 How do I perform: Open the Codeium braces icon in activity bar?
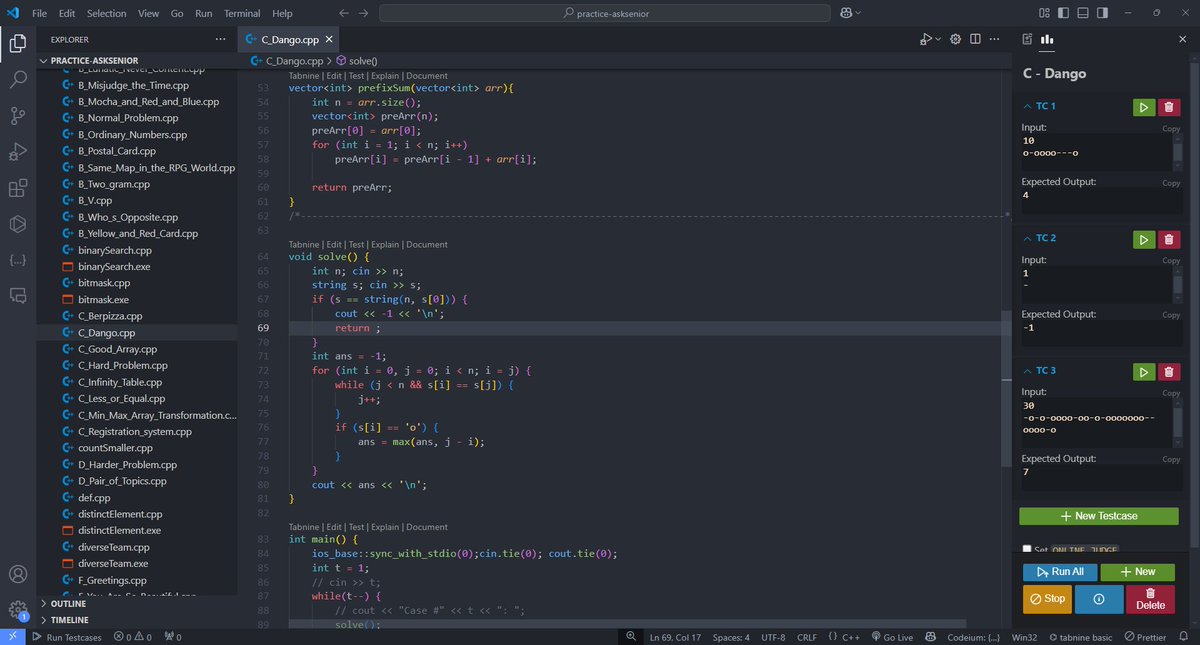(18, 259)
